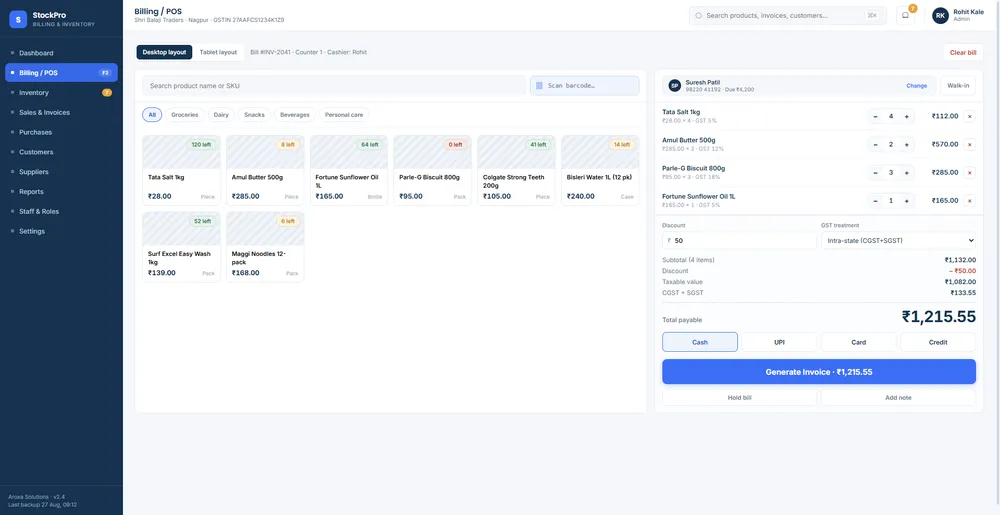Remove Fortune Sunflower Oil 1L from bill

(x=969, y=200)
